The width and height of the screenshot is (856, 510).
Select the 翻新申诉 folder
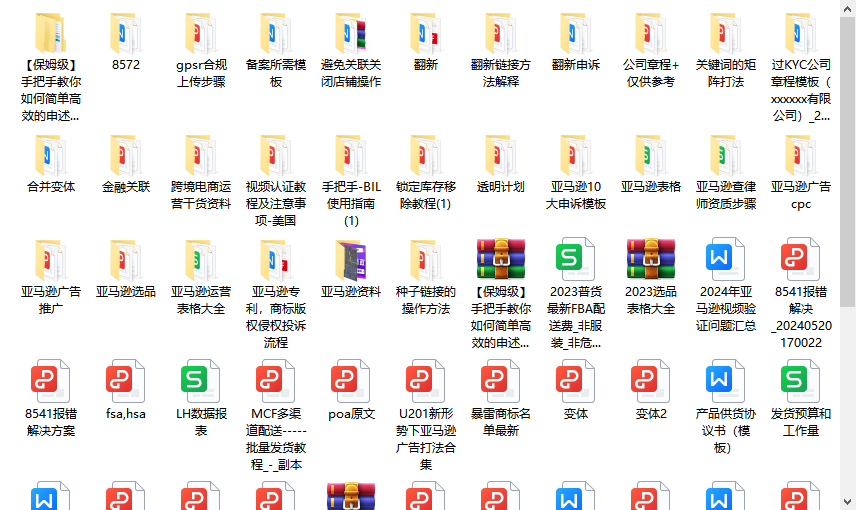575,34
